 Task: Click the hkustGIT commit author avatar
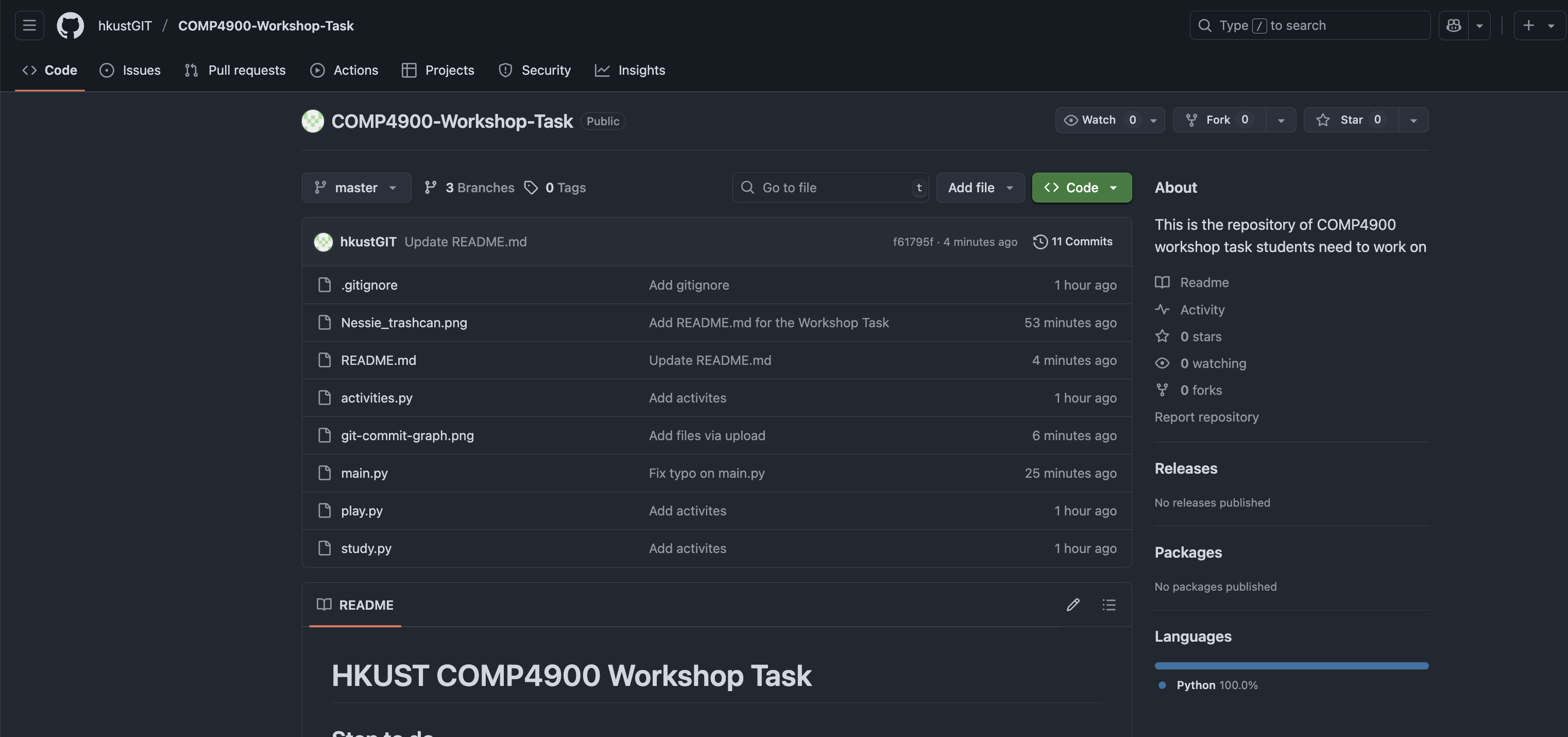pos(323,242)
